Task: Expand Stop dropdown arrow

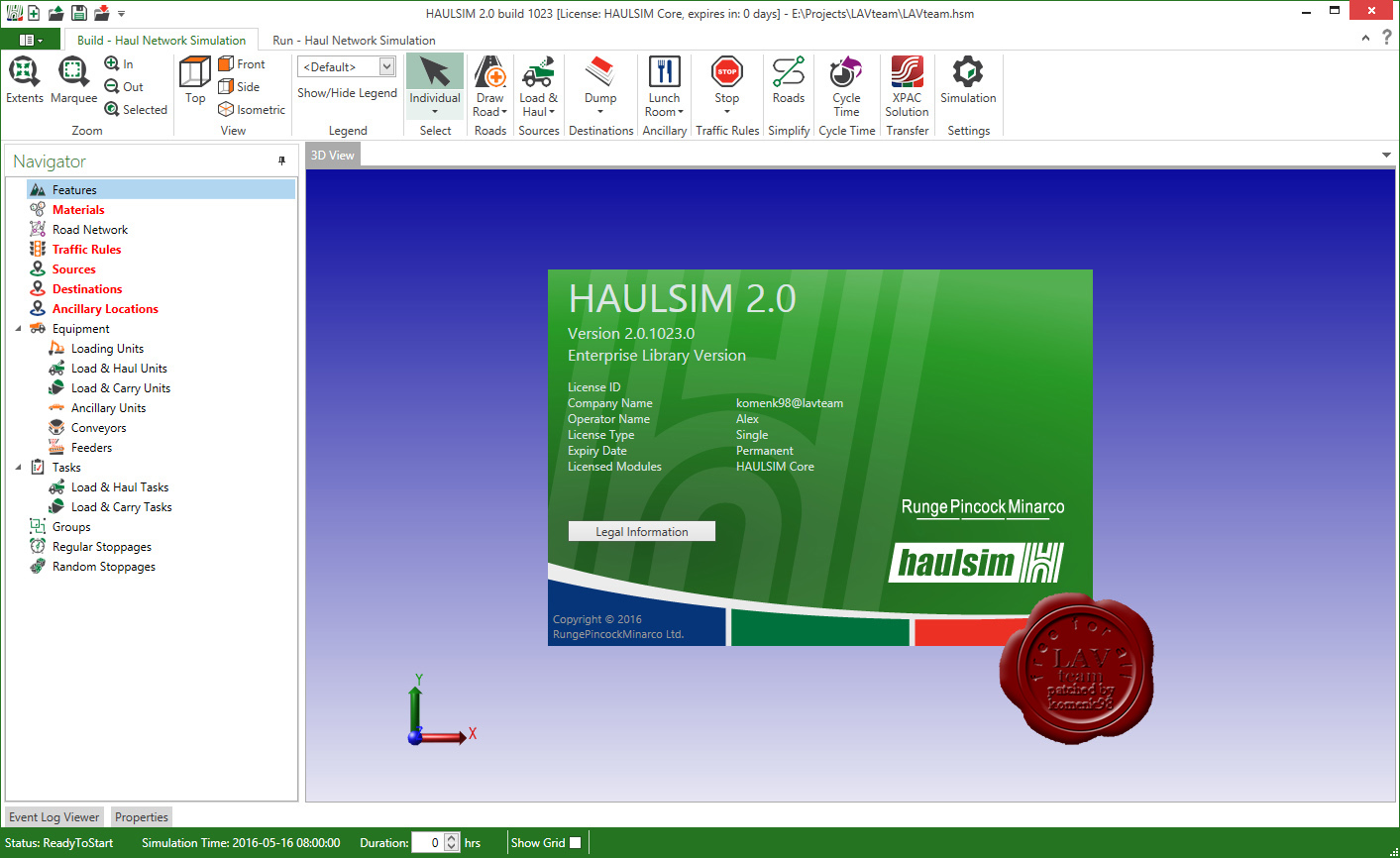Action: (x=727, y=112)
